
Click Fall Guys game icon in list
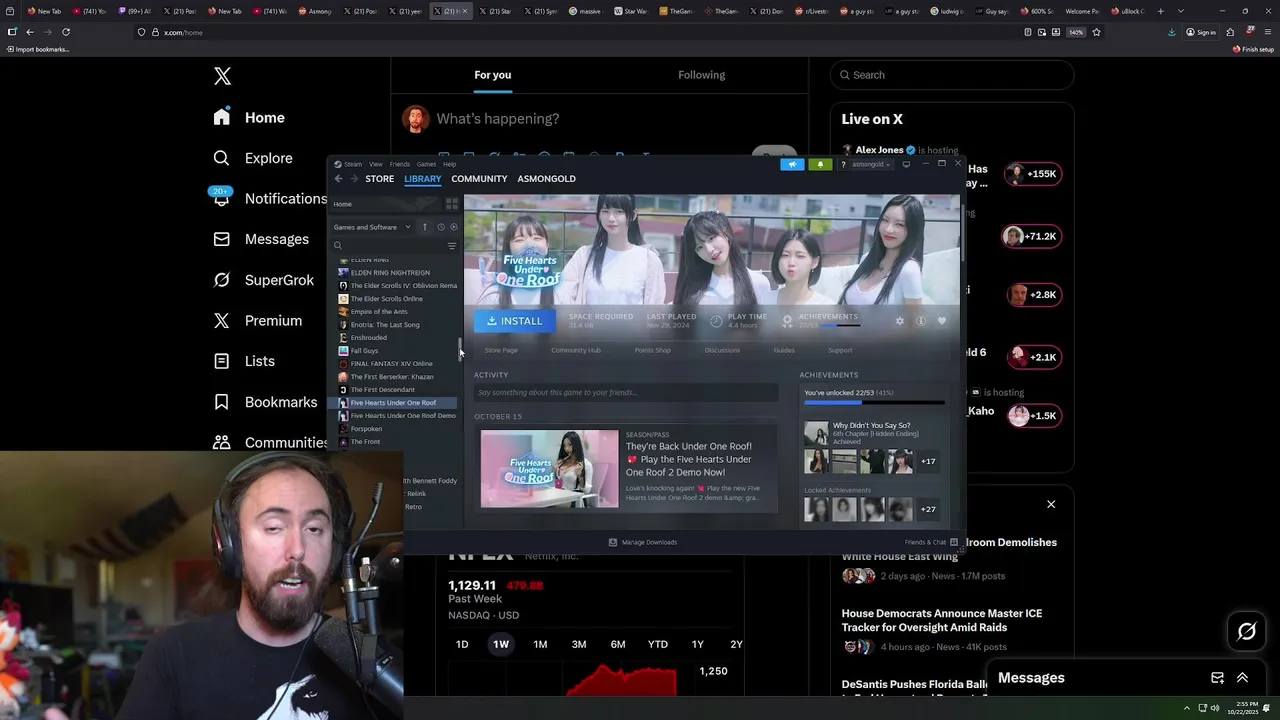click(343, 351)
